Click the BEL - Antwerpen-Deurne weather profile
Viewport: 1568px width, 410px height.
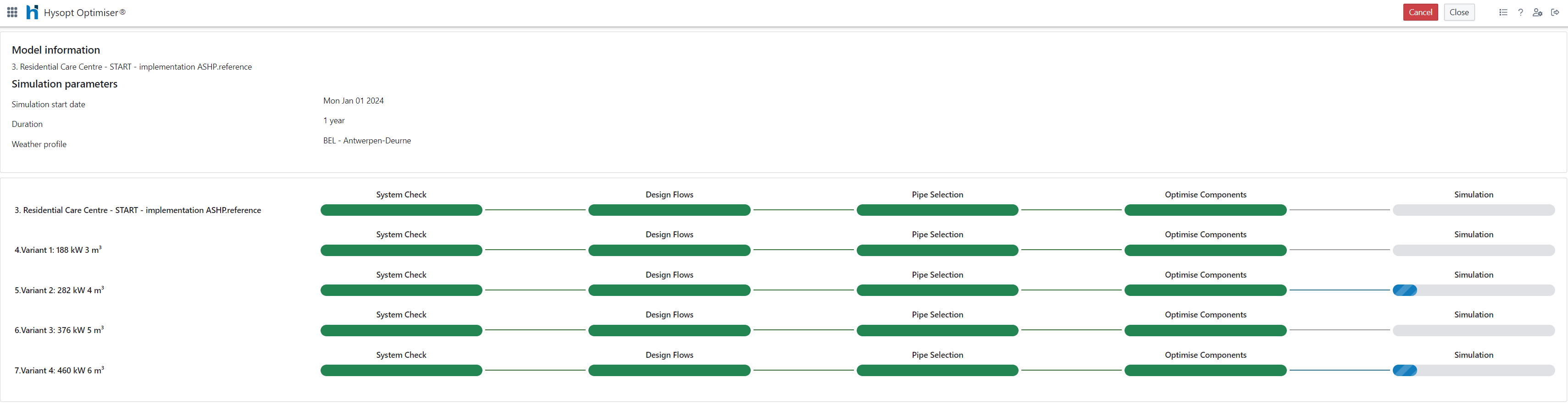point(366,141)
